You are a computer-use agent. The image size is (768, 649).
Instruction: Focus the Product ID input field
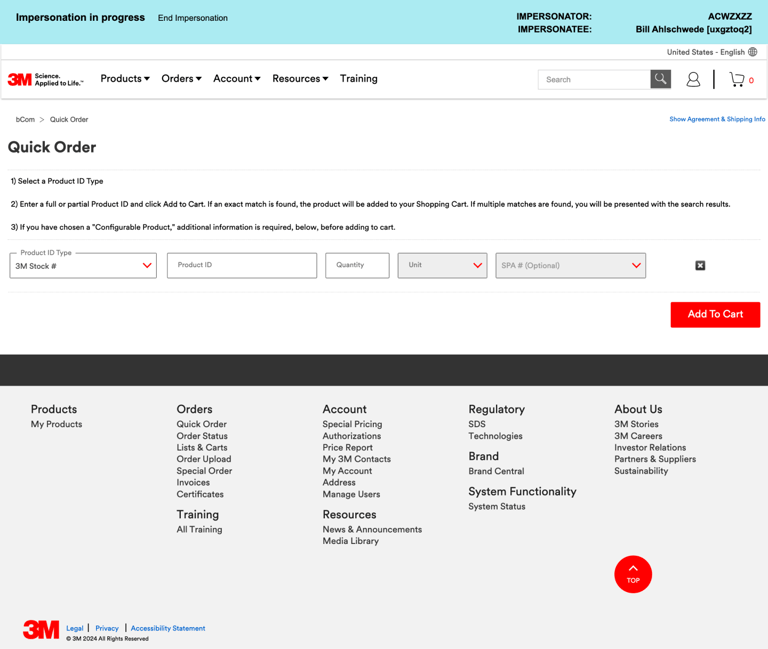pyautogui.click(x=242, y=265)
